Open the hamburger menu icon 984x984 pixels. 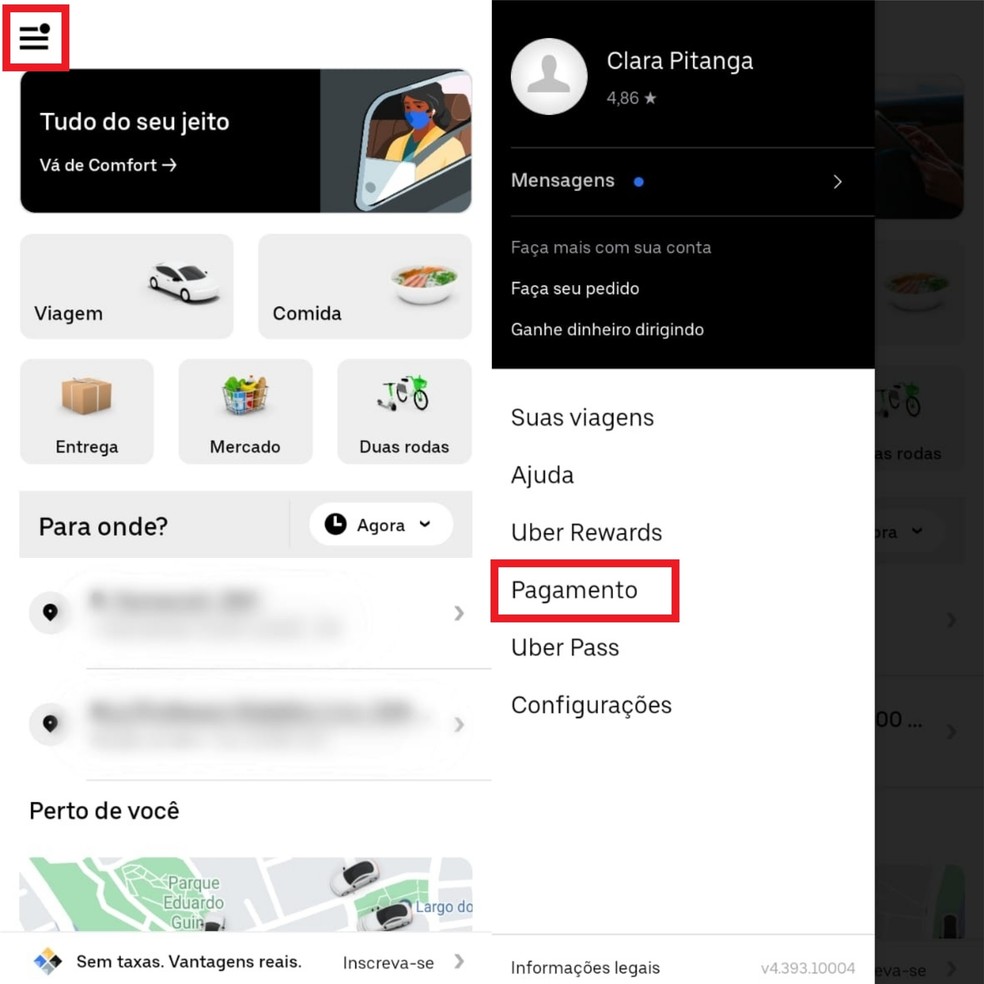pos(35,38)
